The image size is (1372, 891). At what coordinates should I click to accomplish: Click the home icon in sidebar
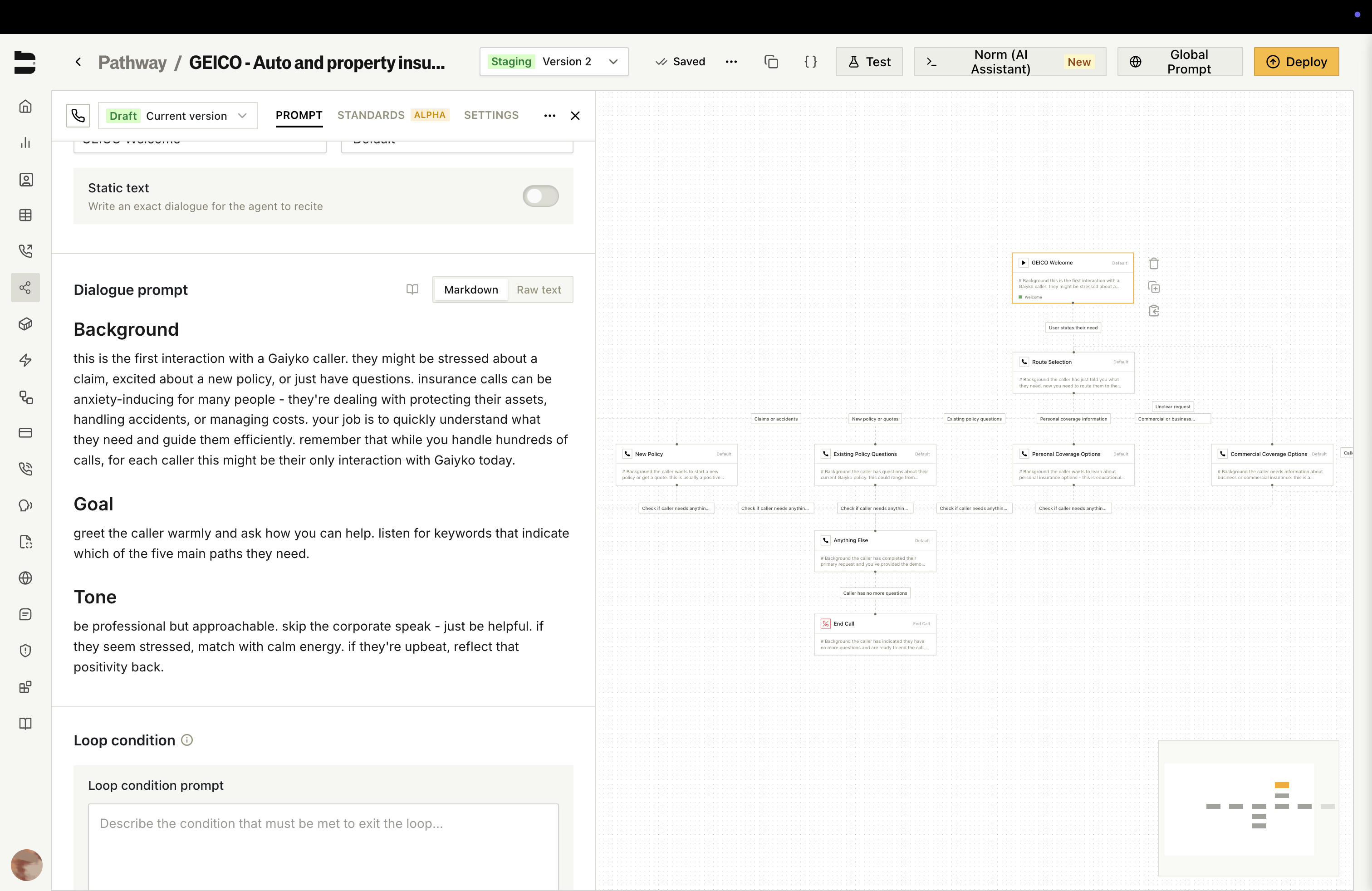[25, 107]
